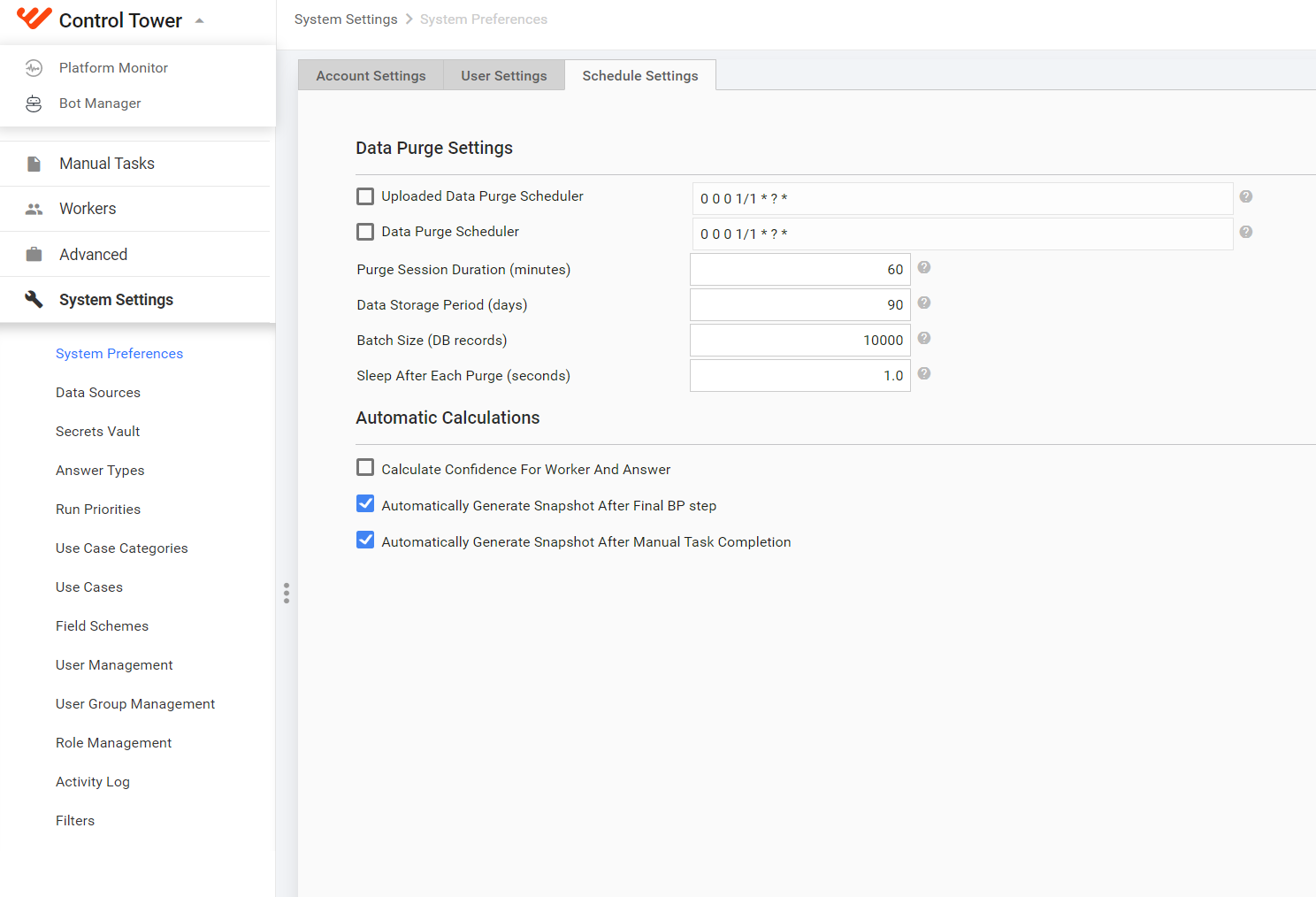Select System Preferences in sidebar
The width and height of the screenshot is (1316, 897).
click(119, 354)
